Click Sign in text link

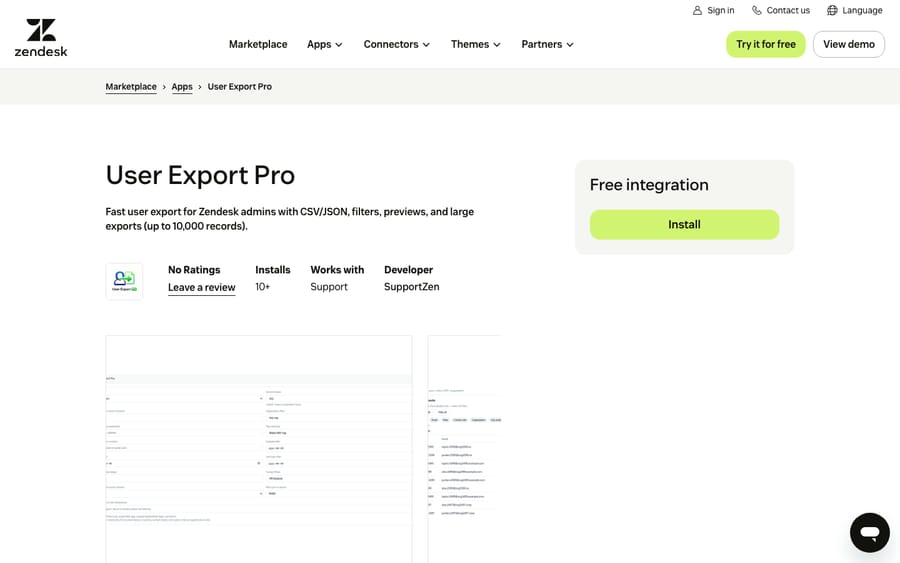tap(720, 10)
